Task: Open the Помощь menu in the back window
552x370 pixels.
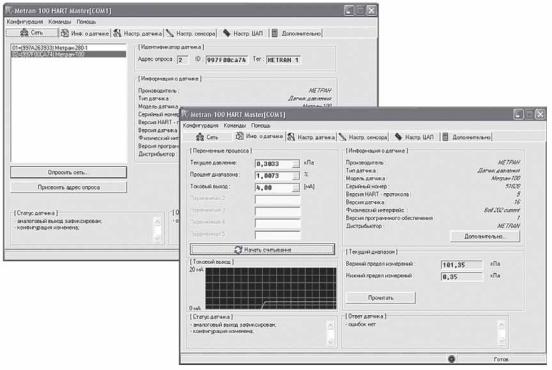Action: coord(86,22)
